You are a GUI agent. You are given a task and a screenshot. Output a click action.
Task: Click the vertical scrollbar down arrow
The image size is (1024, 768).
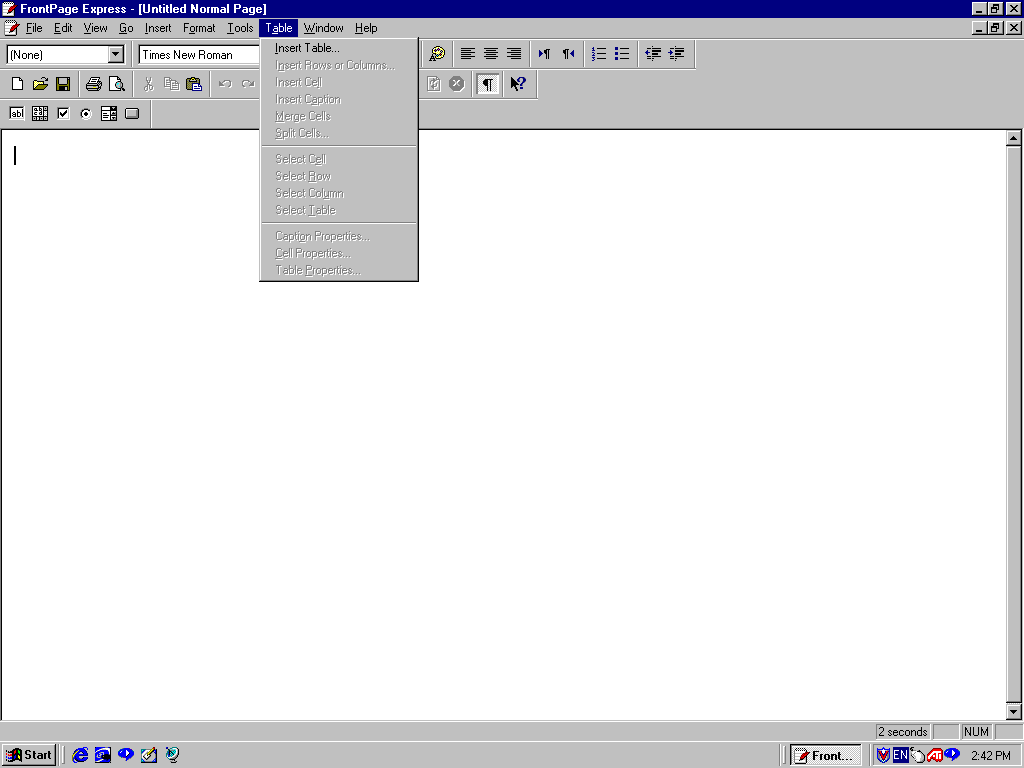tap(1013, 711)
